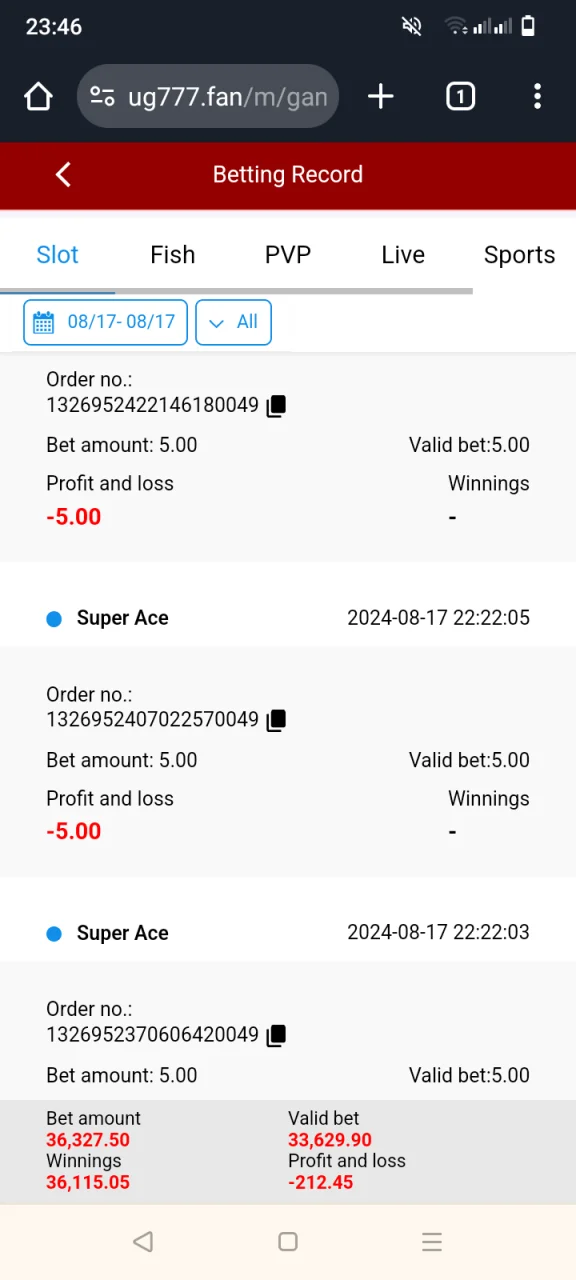Screen dimensions: 576x1280
Task: Select the Sports tab
Action: pos(519,255)
